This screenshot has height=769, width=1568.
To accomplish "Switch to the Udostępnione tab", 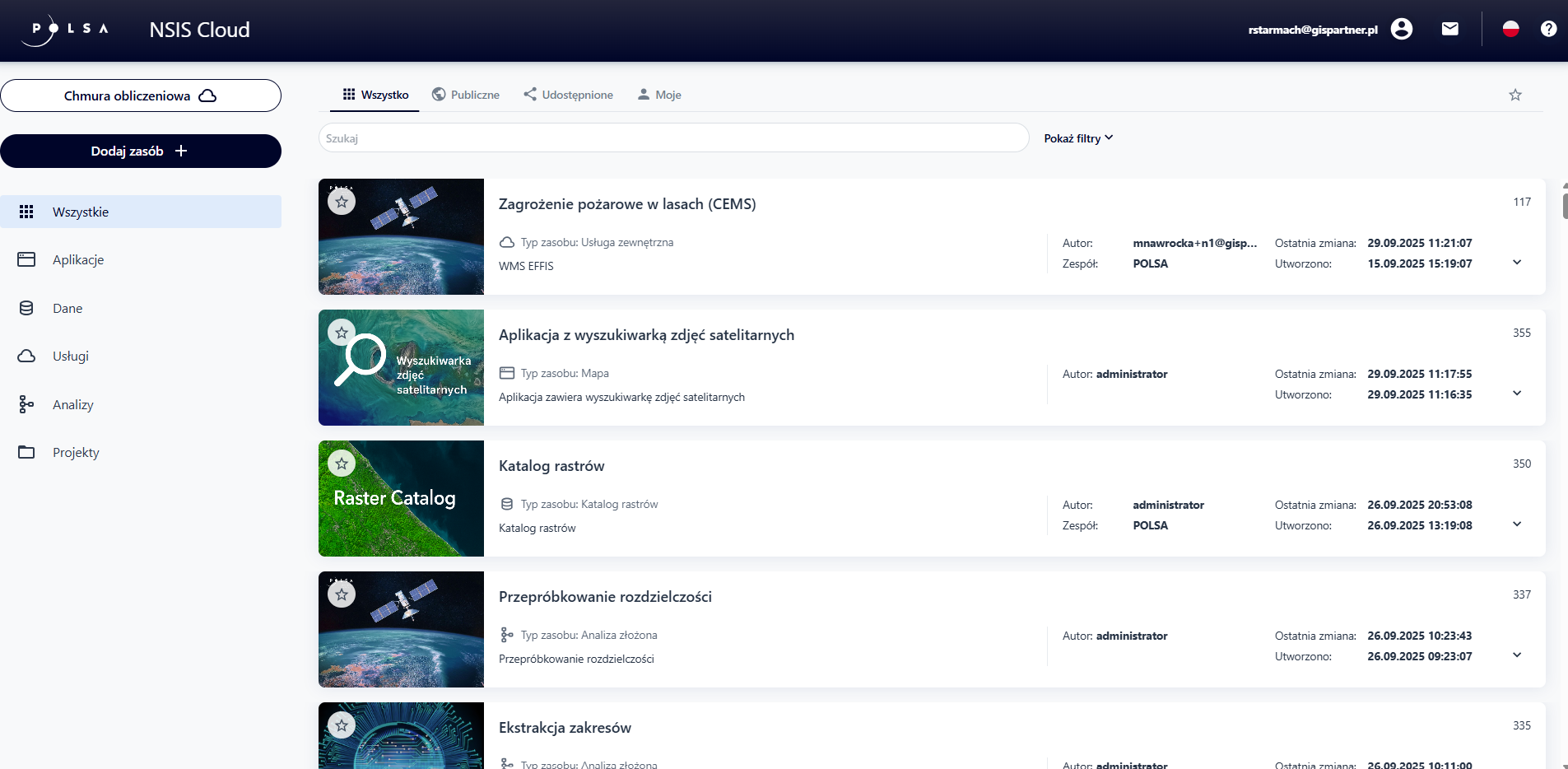I will [568, 95].
